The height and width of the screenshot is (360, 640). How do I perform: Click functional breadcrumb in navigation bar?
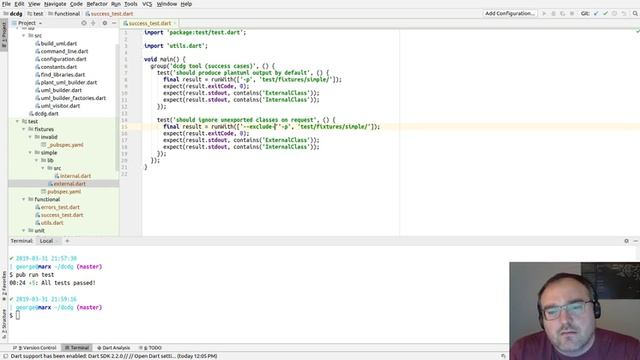pyautogui.click(x=64, y=13)
